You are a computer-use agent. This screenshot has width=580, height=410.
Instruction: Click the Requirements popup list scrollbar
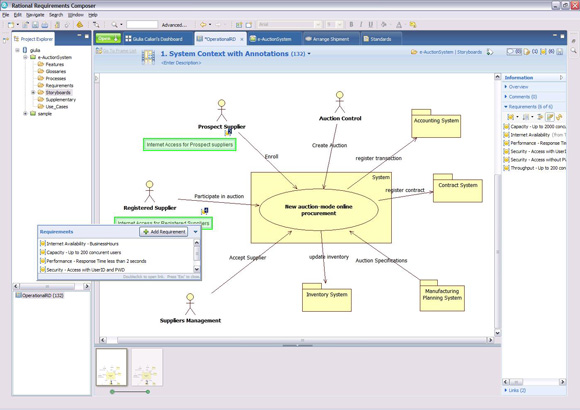pyautogui.click(x=196, y=256)
